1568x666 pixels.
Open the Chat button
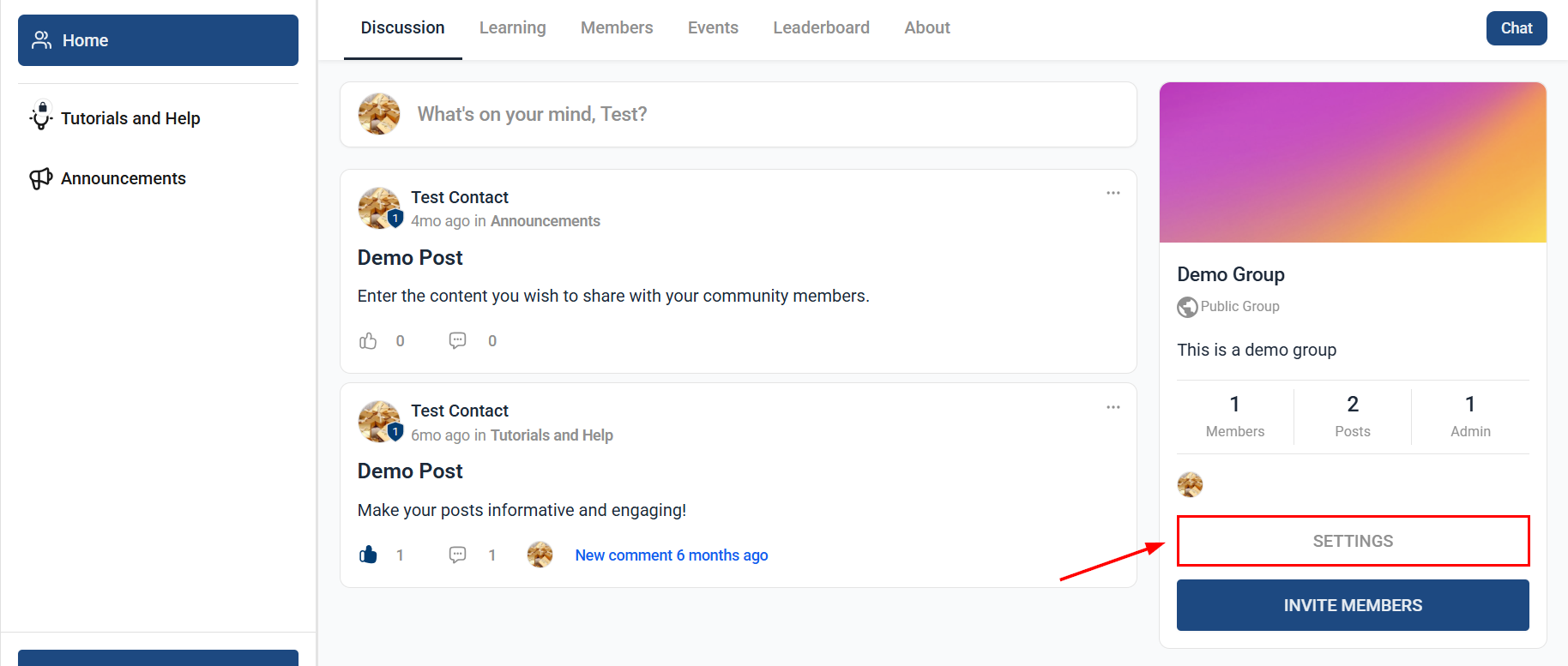(1517, 28)
